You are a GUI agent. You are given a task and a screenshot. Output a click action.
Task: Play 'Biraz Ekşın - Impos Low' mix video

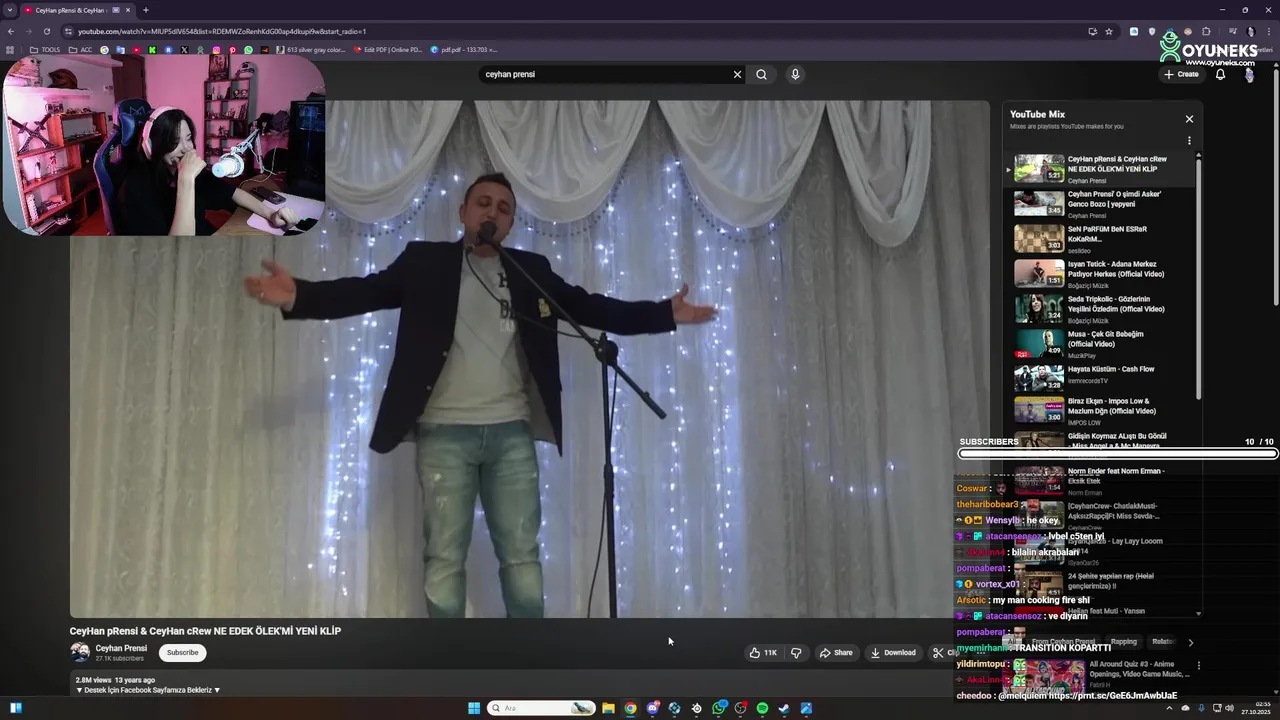pos(1104,409)
